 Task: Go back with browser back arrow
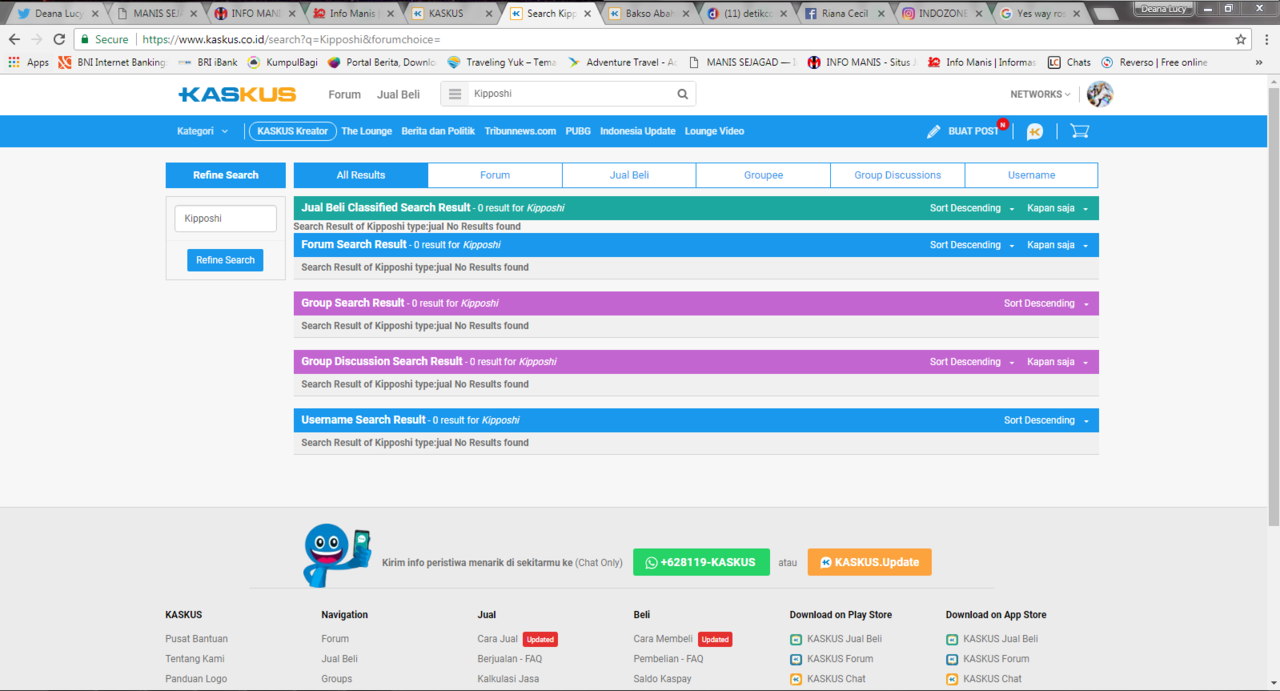click(x=14, y=39)
